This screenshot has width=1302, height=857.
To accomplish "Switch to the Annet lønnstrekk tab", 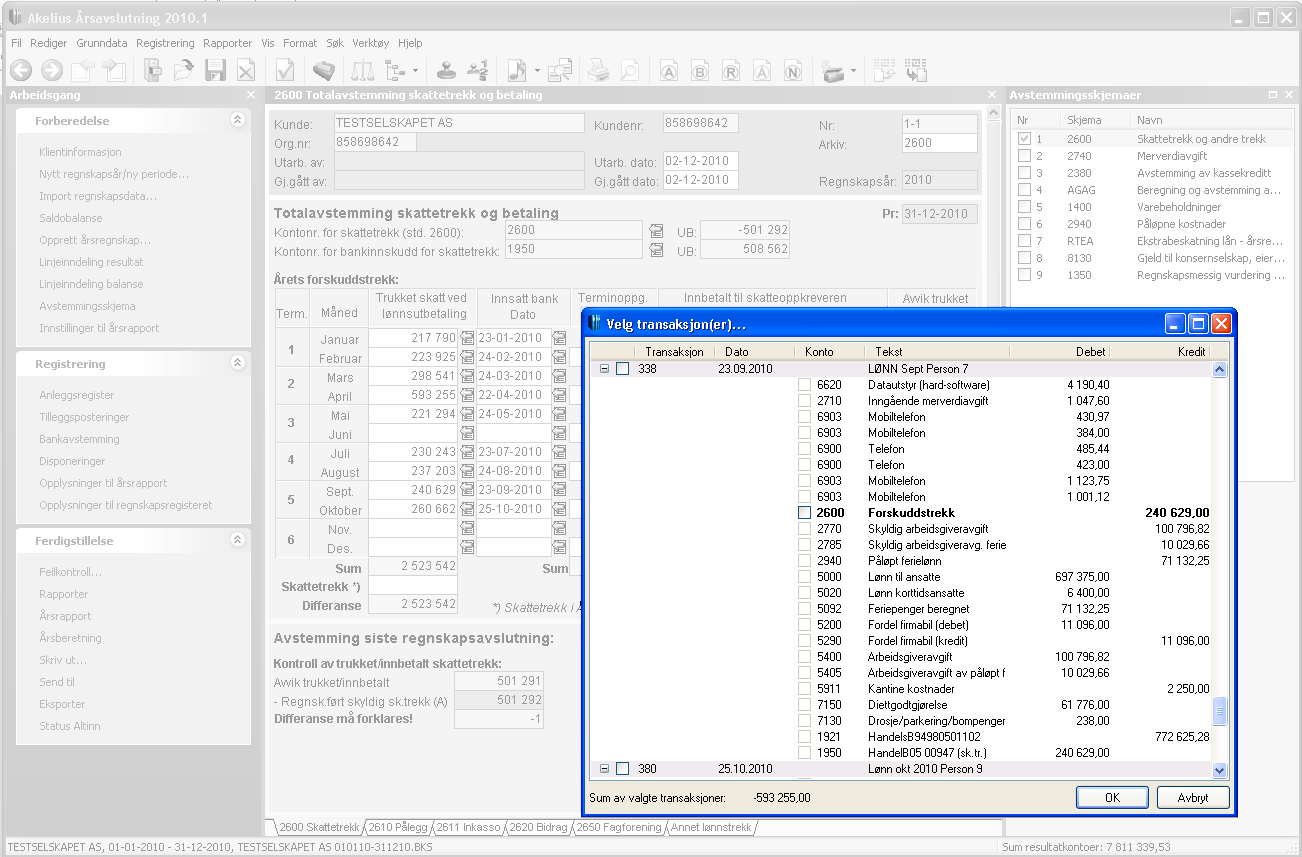I will 711,827.
